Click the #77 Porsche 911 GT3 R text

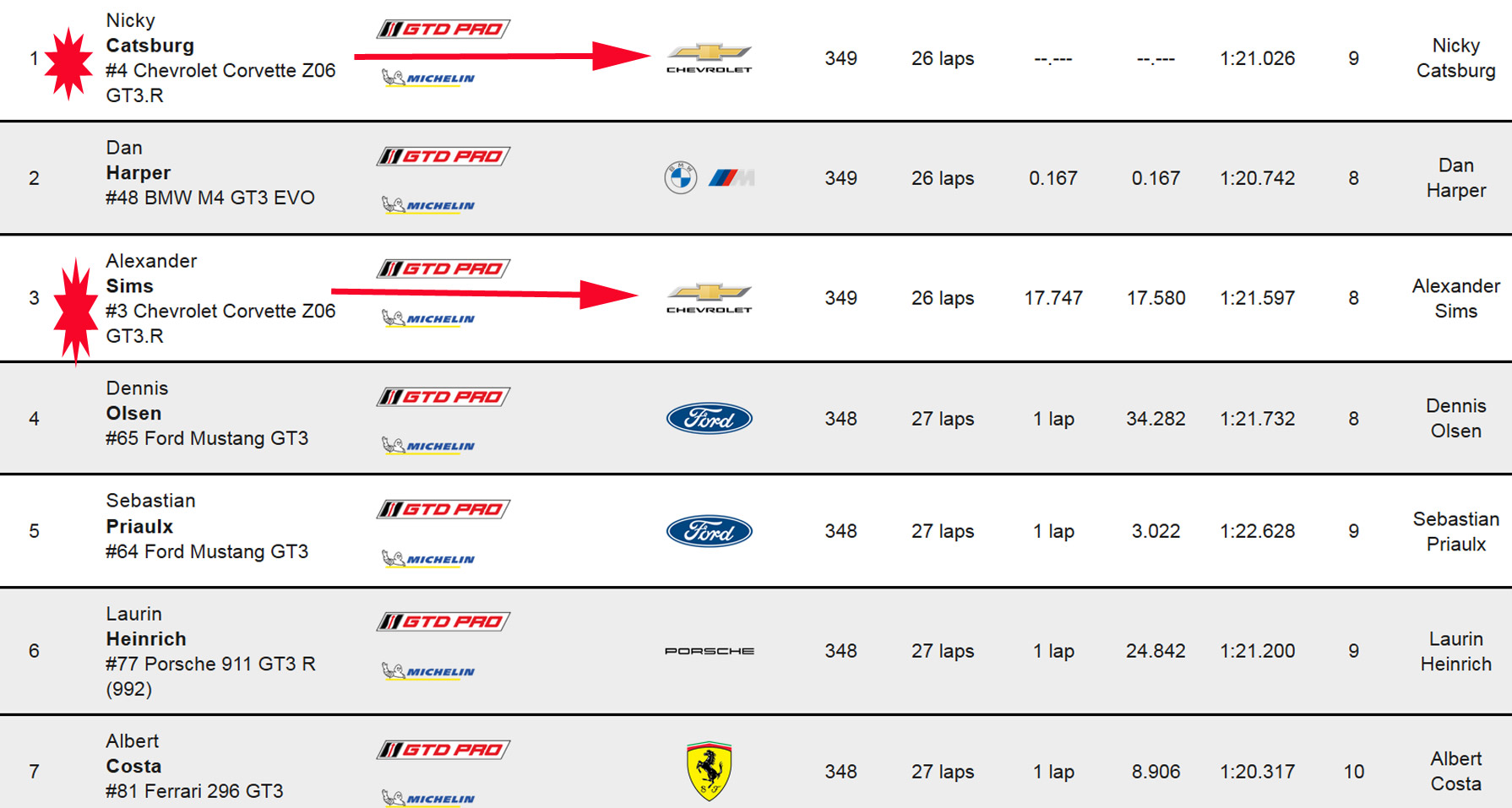coord(210,664)
